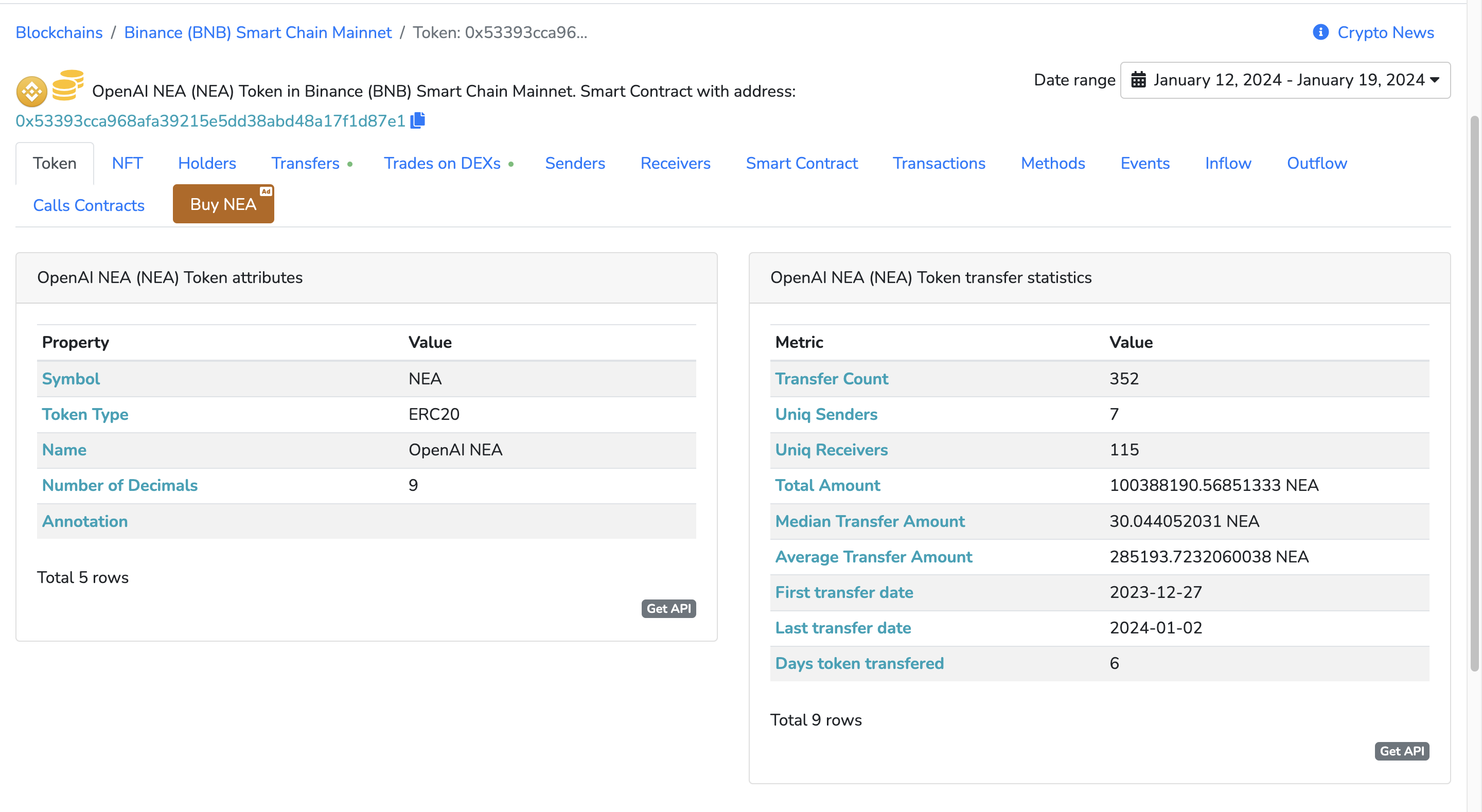Click the Annotation property link
The image size is (1482, 812).
point(84,521)
